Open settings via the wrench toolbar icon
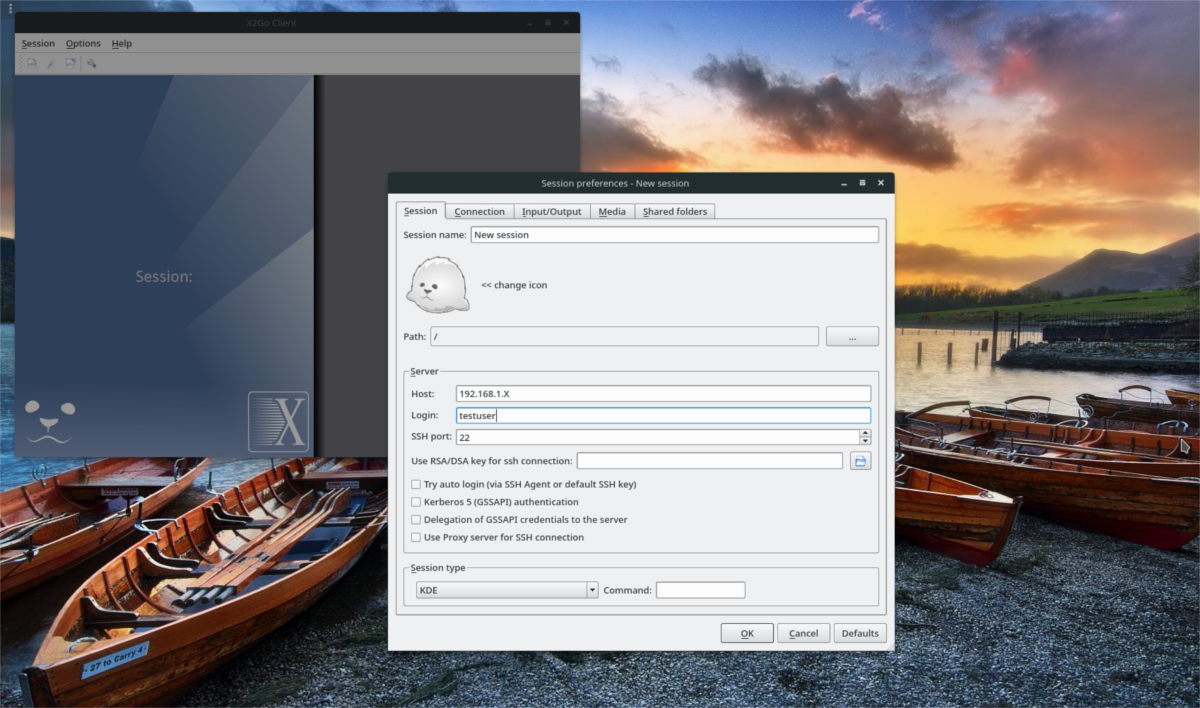The image size is (1200, 708). tap(91, 63)
